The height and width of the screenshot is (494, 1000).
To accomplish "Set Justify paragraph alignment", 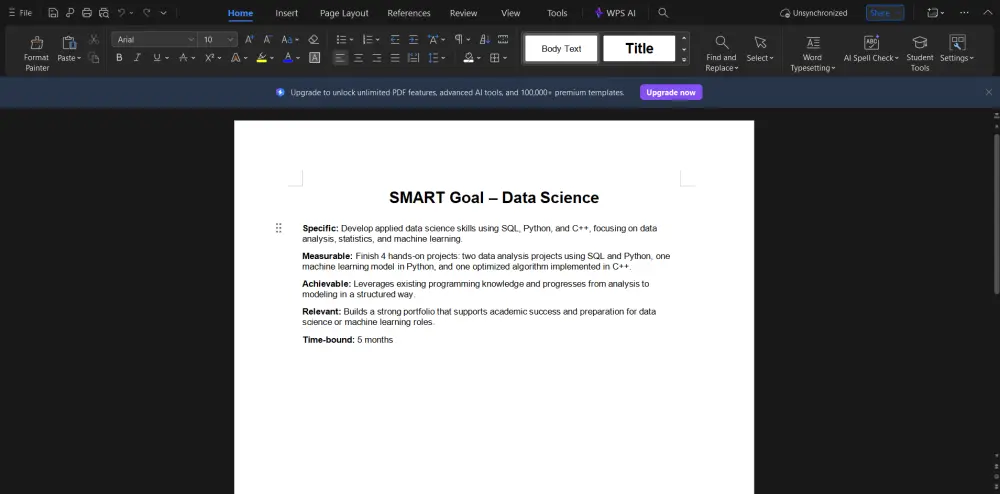I will pos(395,57).
